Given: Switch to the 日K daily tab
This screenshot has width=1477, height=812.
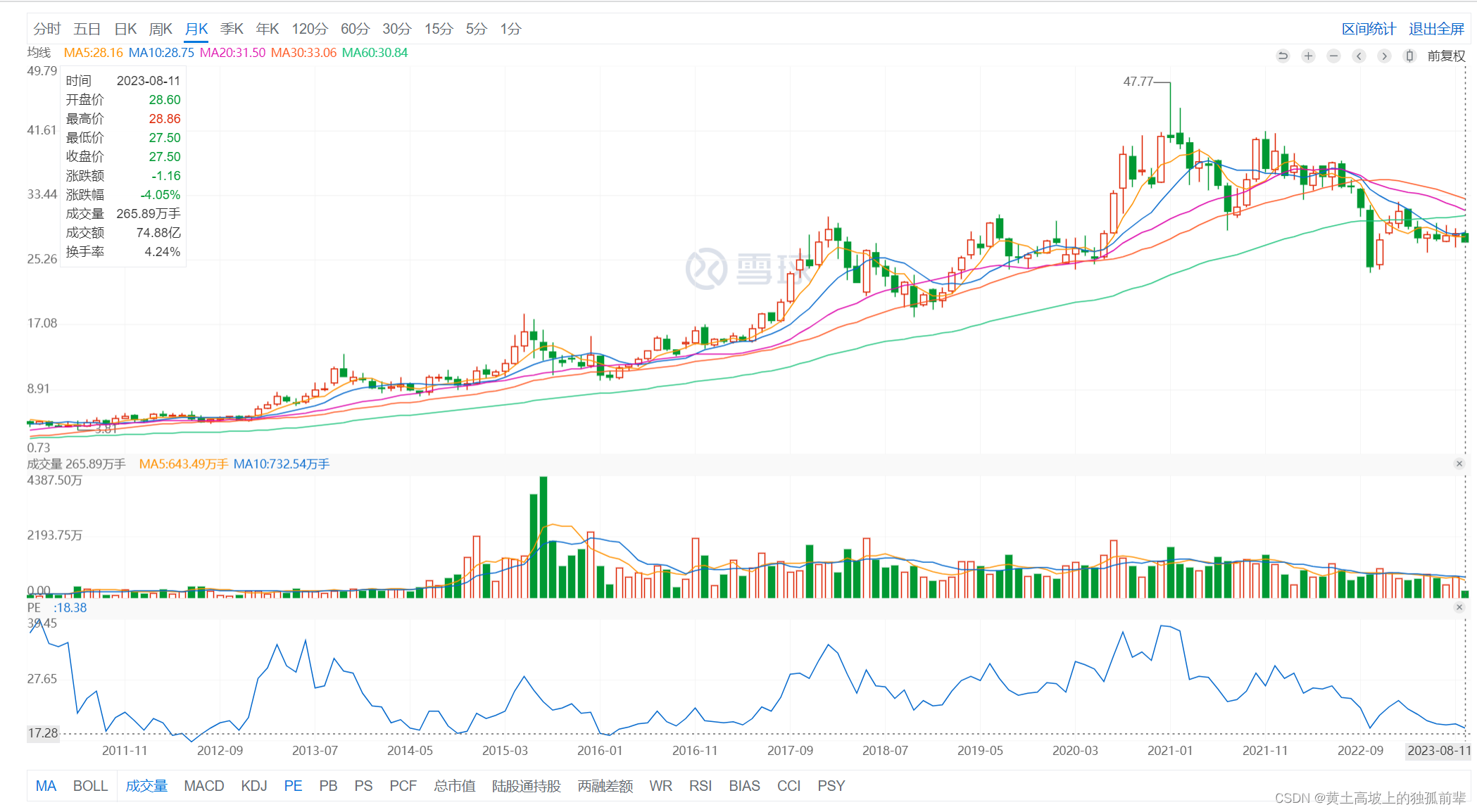Looking at the screenshot, I should pyautogui.click(x=125, y=29).
